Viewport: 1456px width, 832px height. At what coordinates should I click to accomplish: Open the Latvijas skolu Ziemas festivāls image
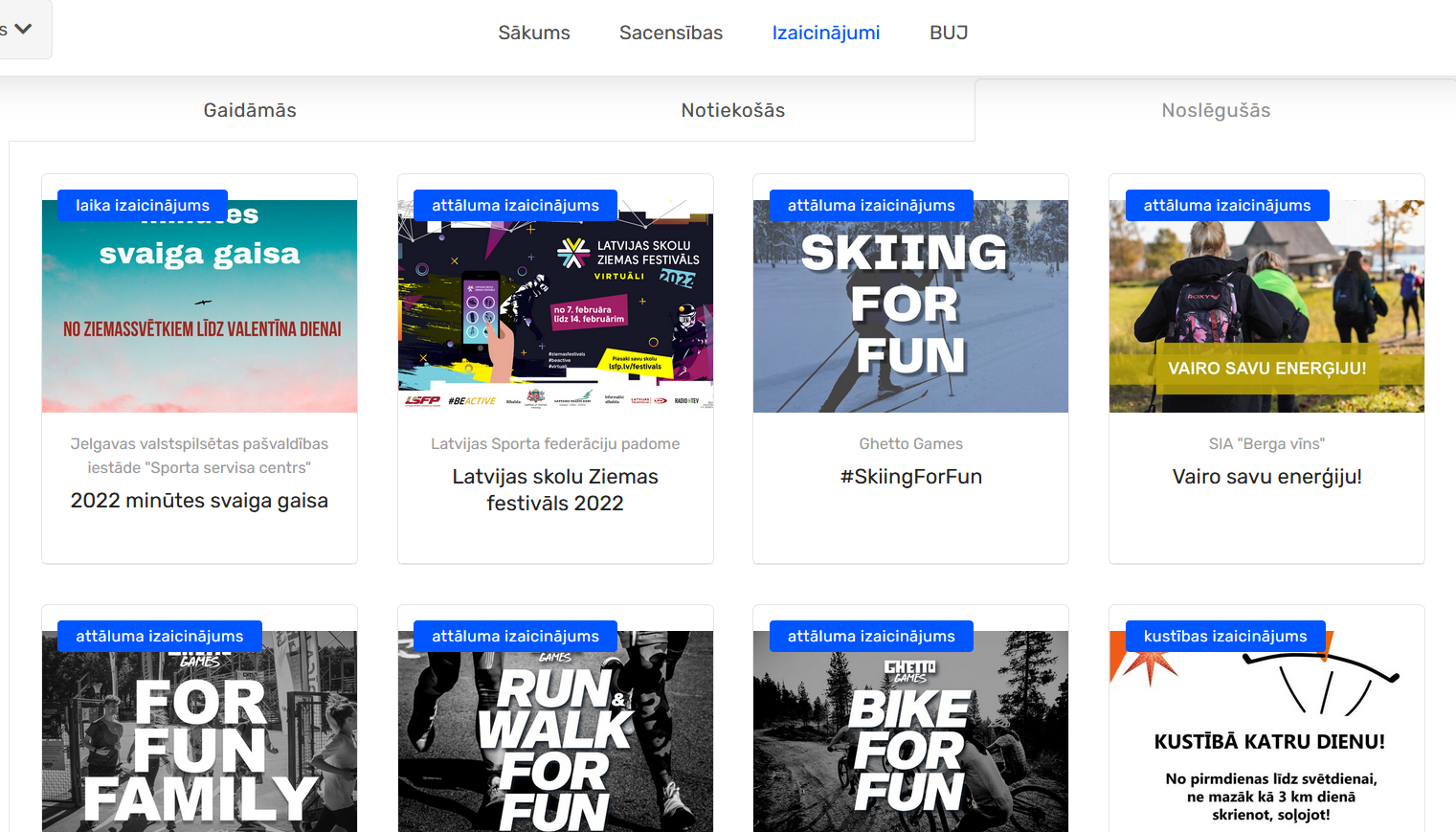(x=555, y=306)
